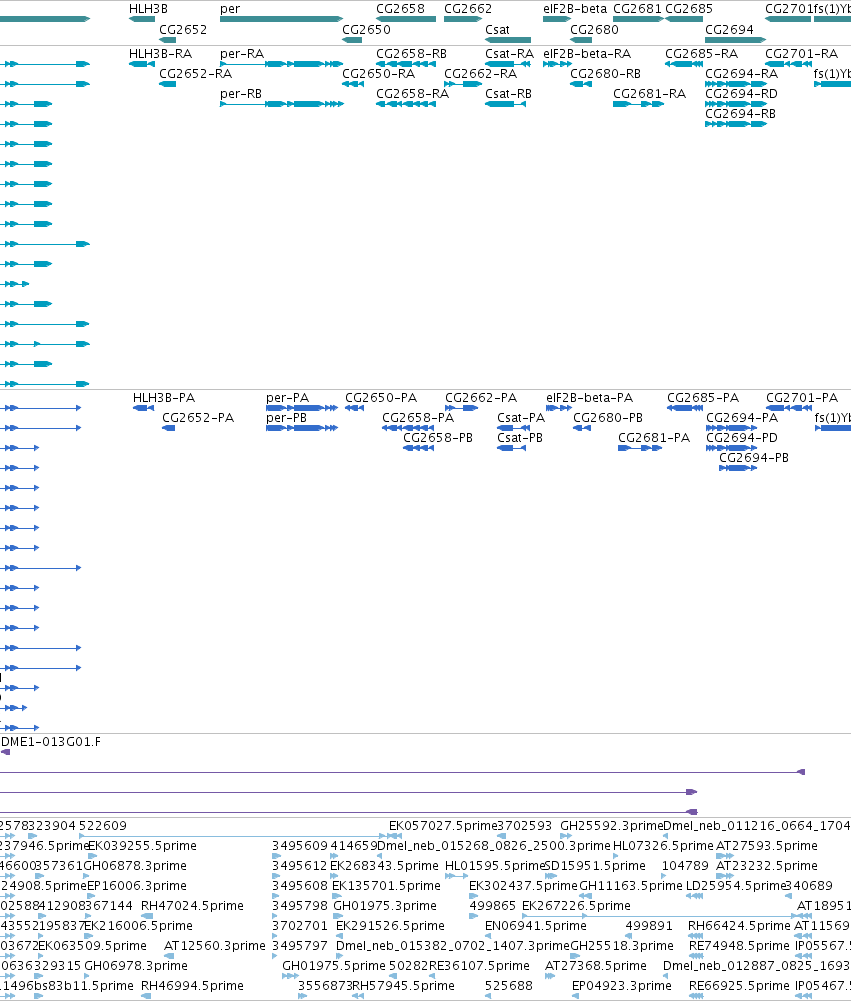Click the DME1-013G01.F feature label
851x1001 pixels.
click(x=51, y=742)
